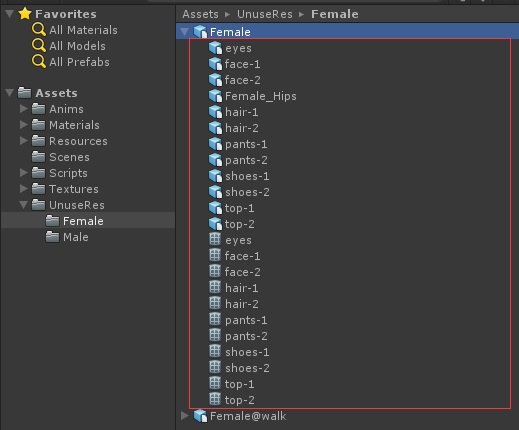Click the Male folder icon
The height and width of the screenshot is (430, 519).
tap(52, 237)
